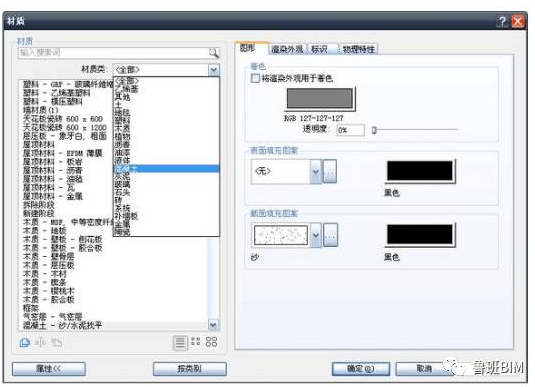Open the section fill pattern 砂 dropdown

click(x=316, y=235)
